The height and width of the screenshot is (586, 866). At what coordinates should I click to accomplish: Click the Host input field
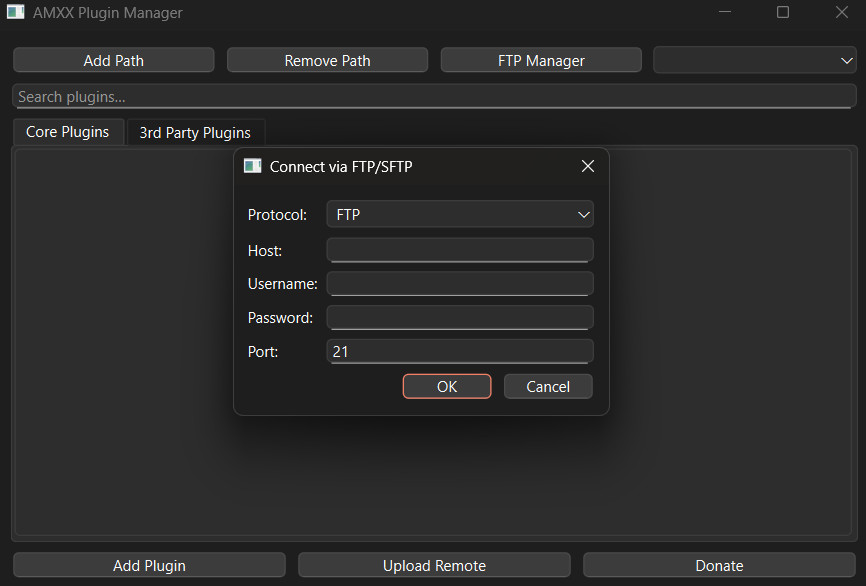[460, 249]
